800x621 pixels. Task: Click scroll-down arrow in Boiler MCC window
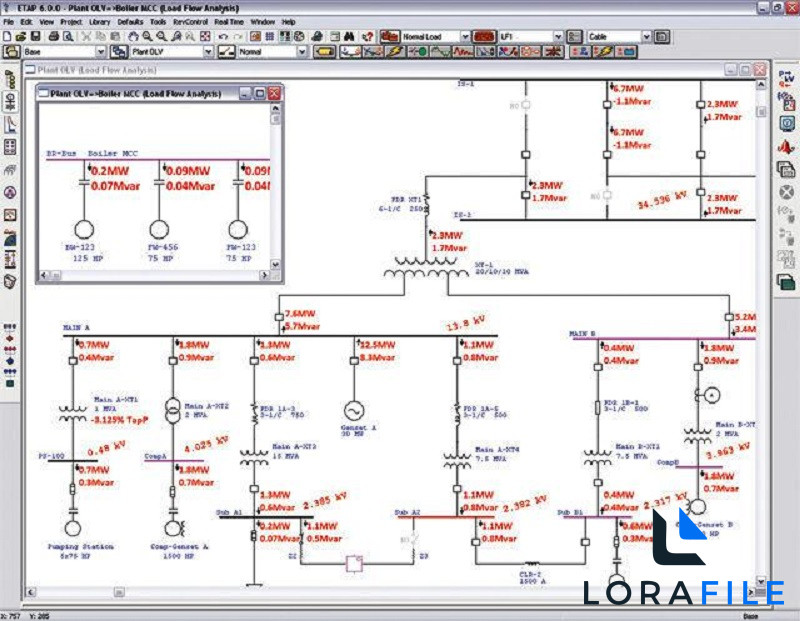(276, 264)
